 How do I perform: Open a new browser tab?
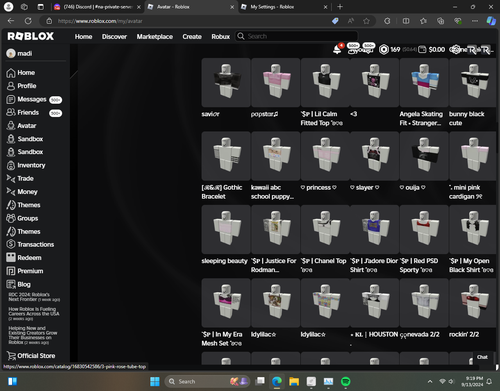tap(340, 7)
